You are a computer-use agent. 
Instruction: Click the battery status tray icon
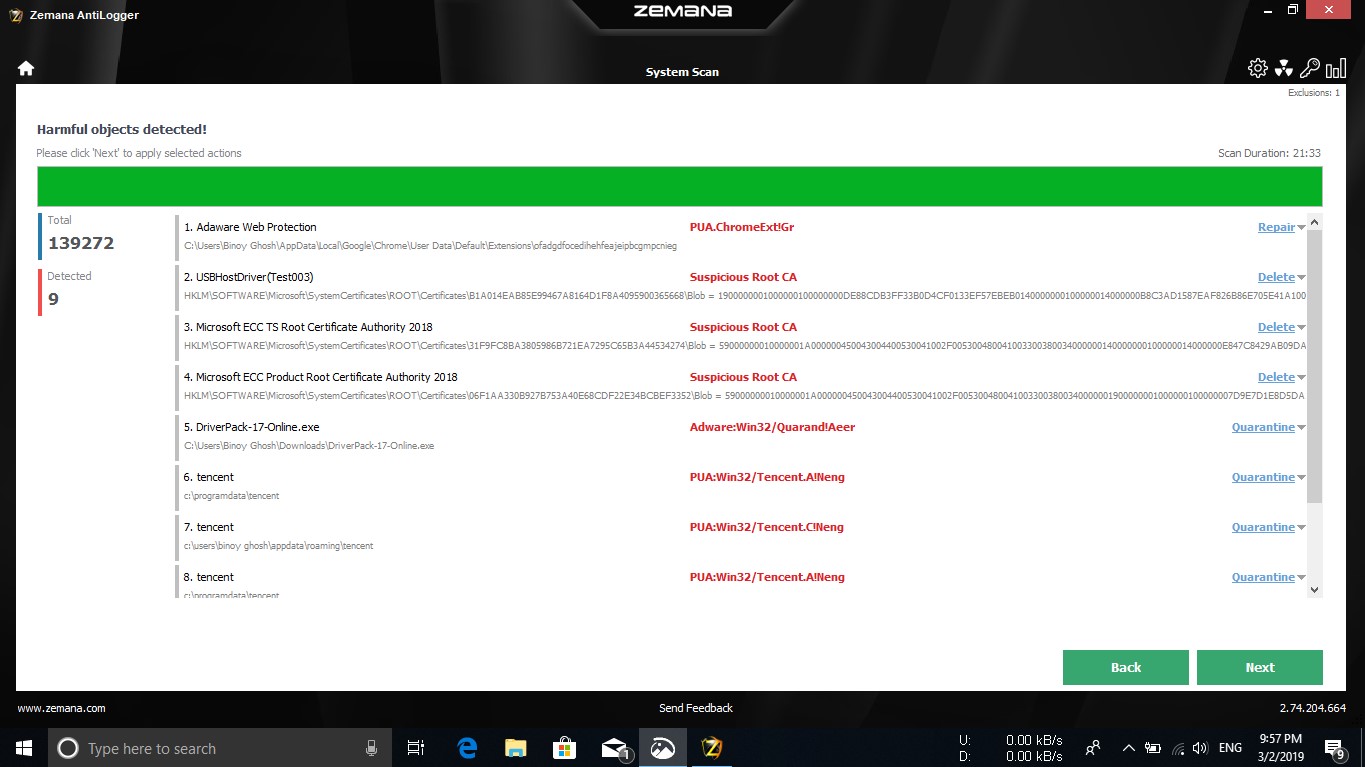tap(1153, 748)
